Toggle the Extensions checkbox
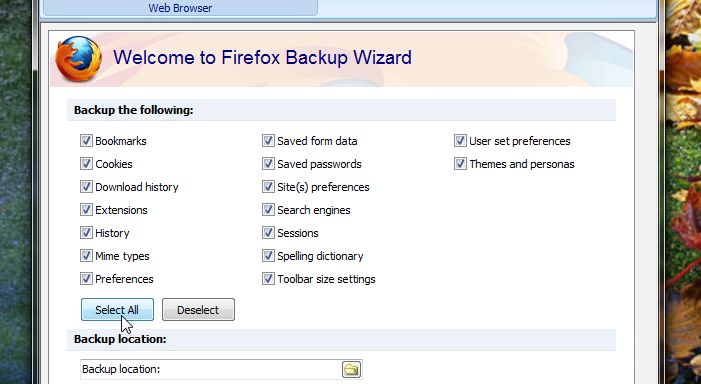This screenshot has height=384, width=701. [86, 210]
